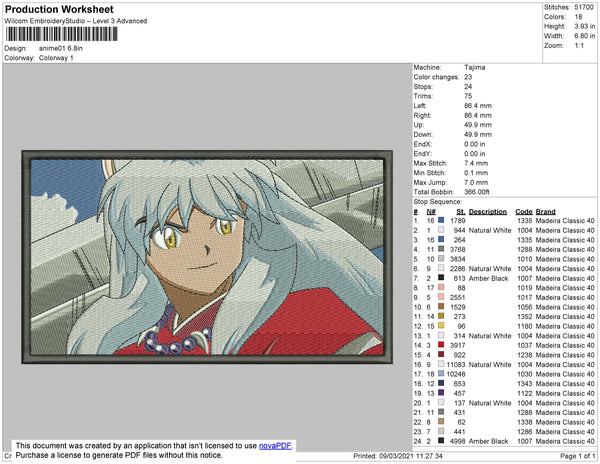
Task: Click the barcode under the worksheet title
Action: click(61, 34)
